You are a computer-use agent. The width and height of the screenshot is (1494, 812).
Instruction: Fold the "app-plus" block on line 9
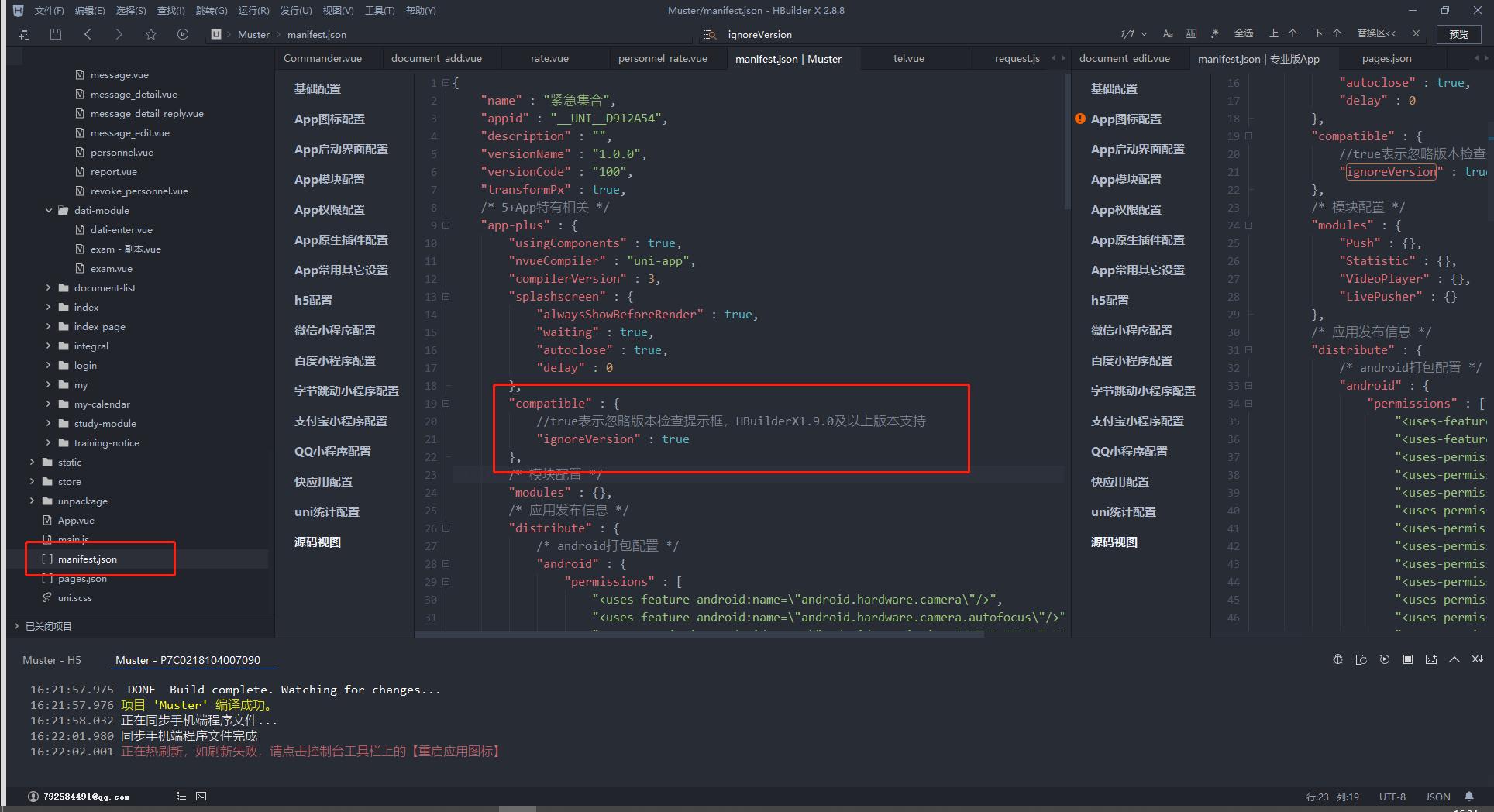[446, 225]
